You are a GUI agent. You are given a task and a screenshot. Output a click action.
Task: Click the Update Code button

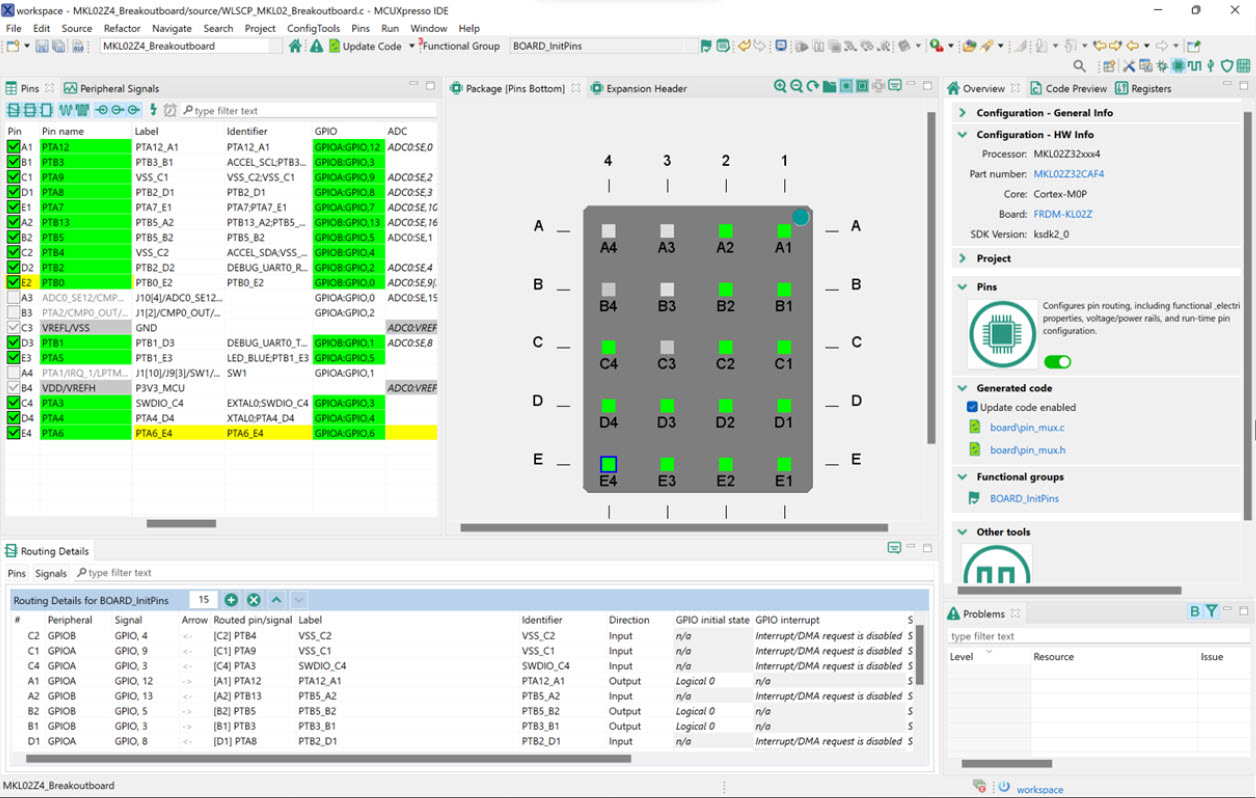[x=365, y=46]
